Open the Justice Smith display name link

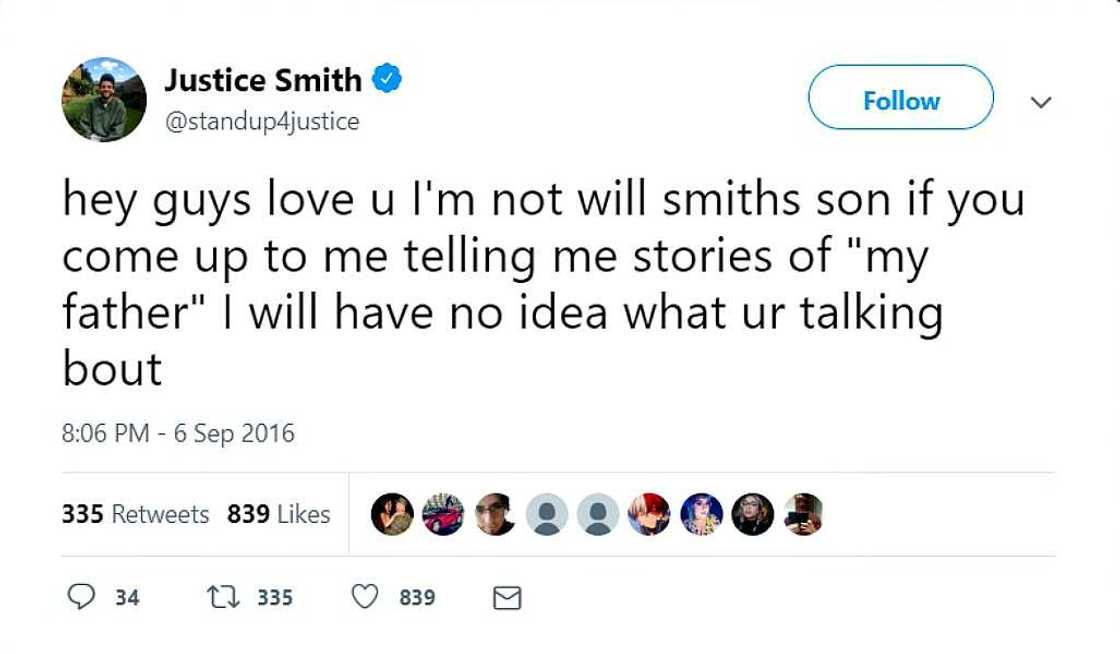tap(263, 78)
